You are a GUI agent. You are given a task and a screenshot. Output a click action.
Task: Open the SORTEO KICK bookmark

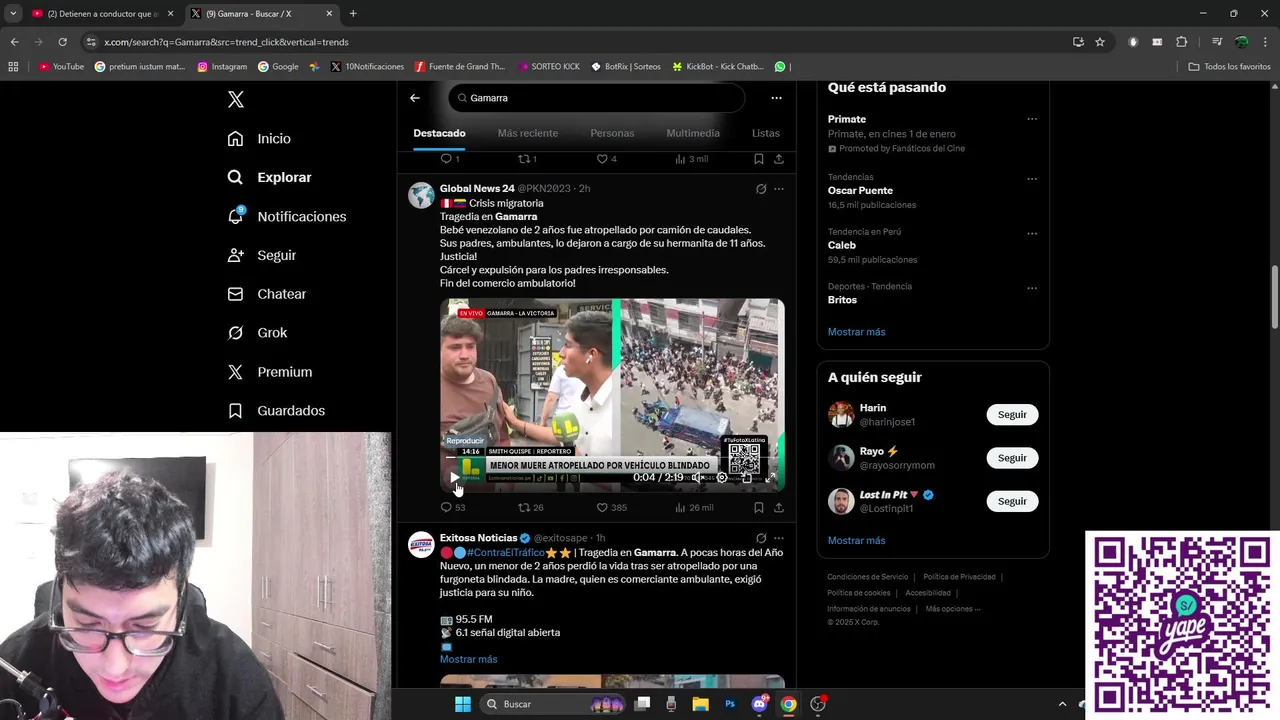tap(549, 67)
